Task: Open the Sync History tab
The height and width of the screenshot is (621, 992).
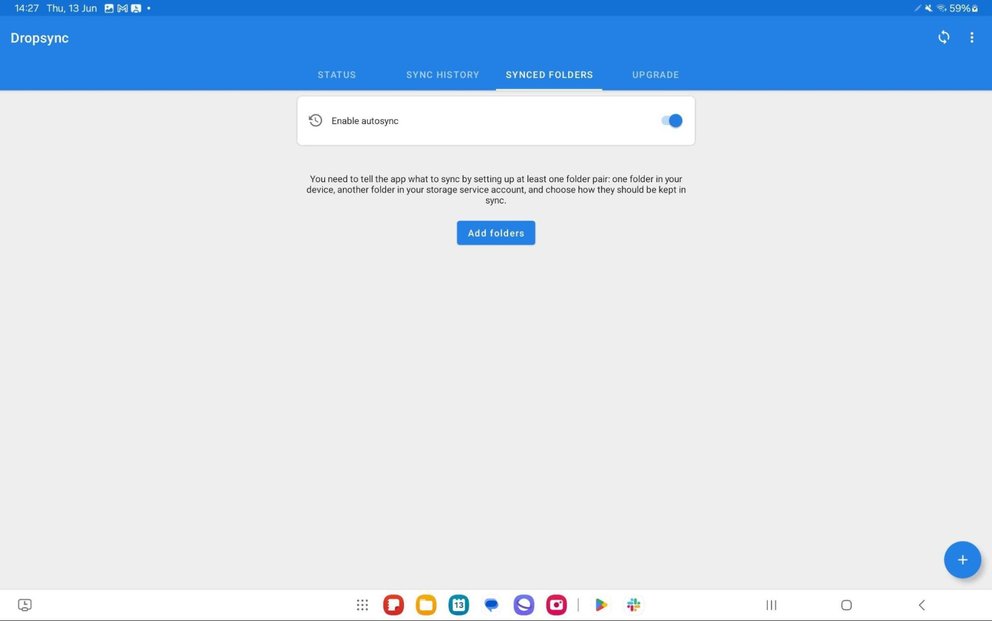Action: pyautogui.click(x=442, y=74)
